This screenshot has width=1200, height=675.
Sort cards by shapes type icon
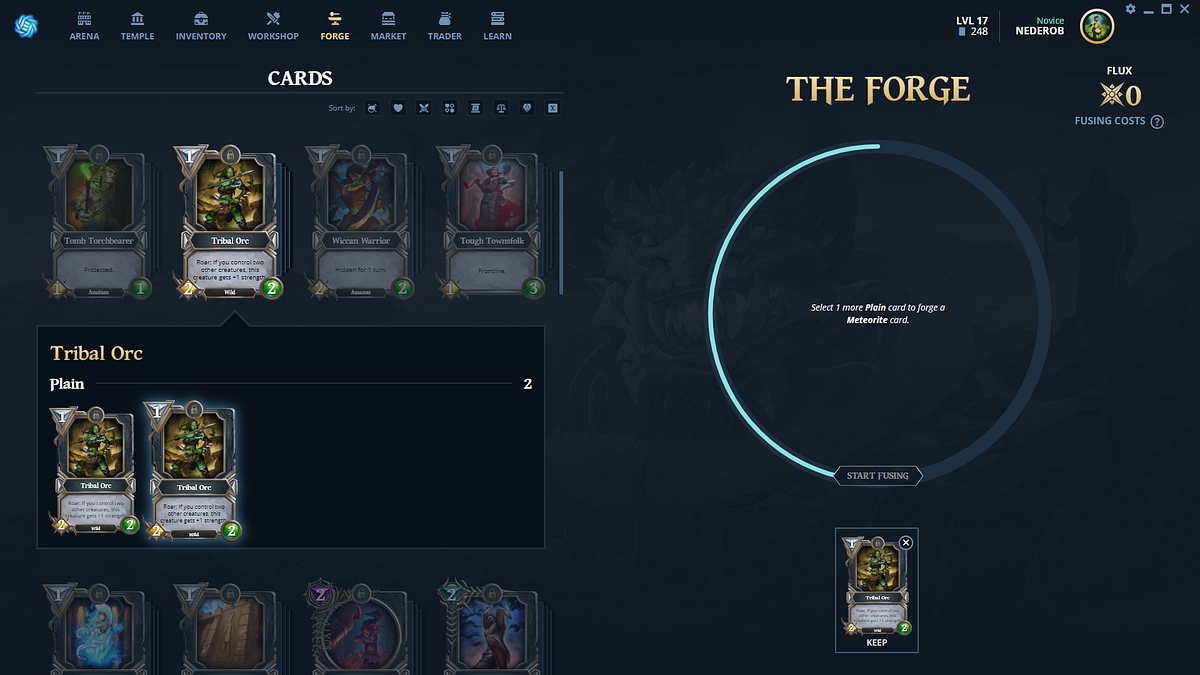pyautogui.click(x=450, y=108)
